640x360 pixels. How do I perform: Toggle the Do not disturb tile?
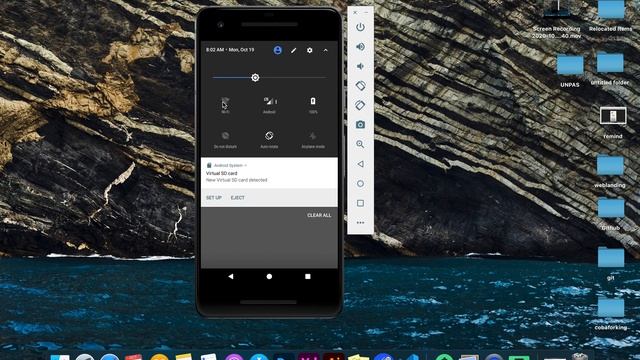point(225,140)
